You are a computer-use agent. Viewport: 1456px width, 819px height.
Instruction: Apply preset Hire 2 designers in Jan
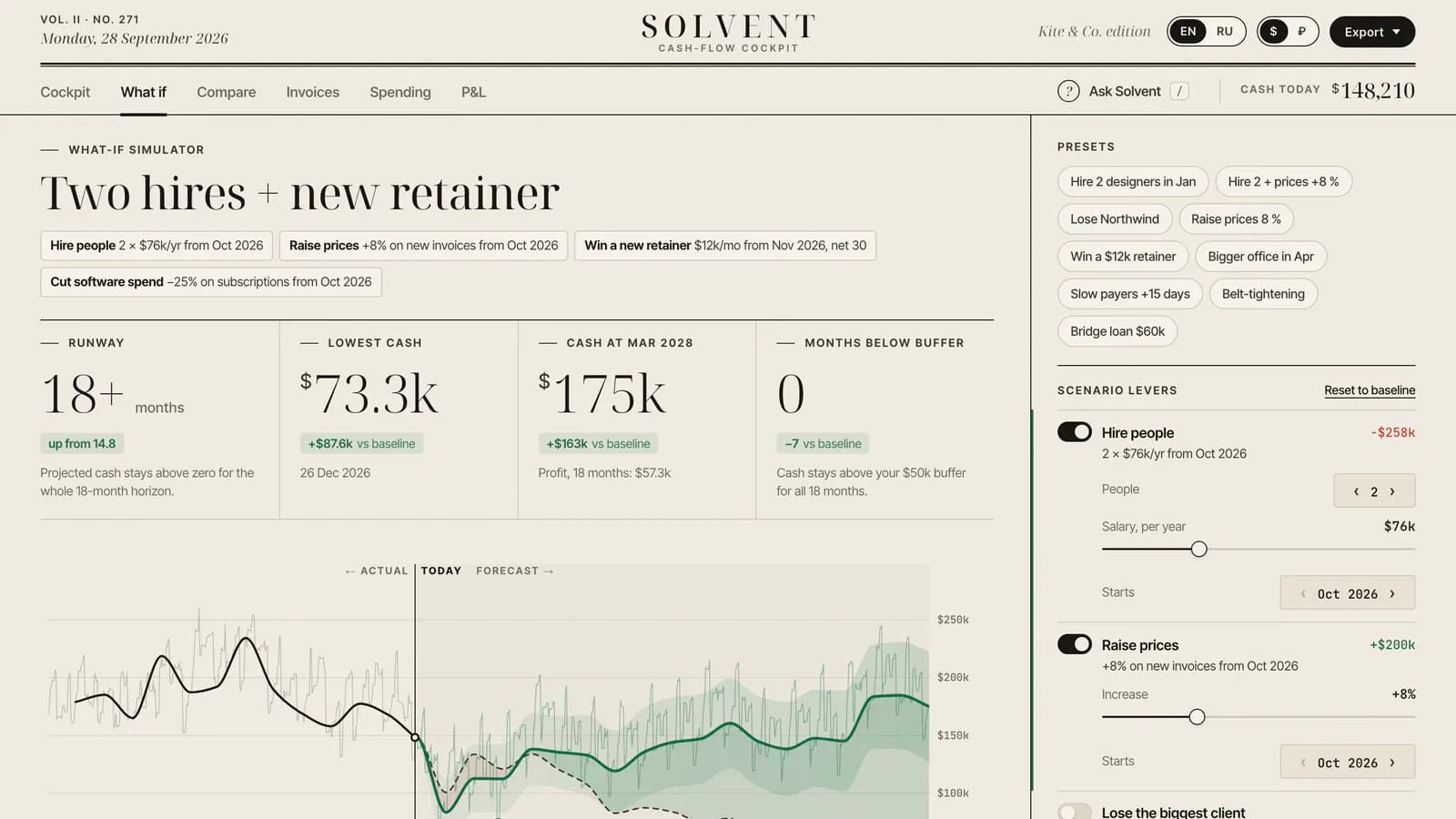tap(1133, 182)
